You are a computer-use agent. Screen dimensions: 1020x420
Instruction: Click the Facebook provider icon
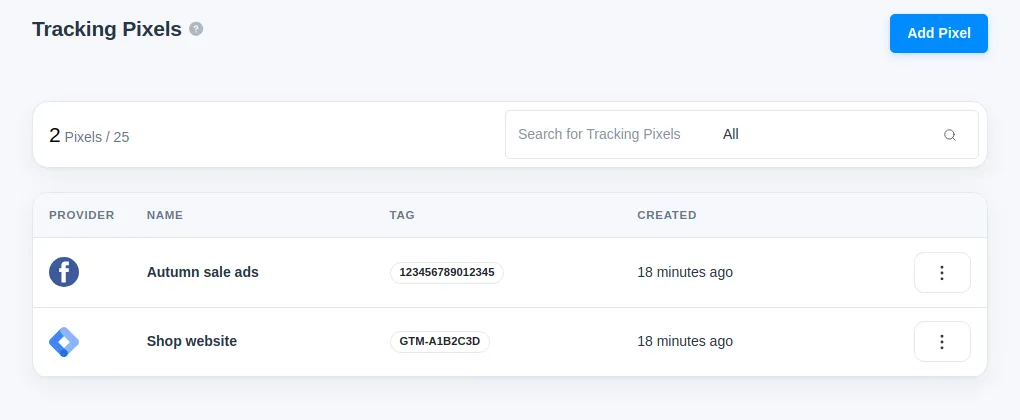(64, 272)
